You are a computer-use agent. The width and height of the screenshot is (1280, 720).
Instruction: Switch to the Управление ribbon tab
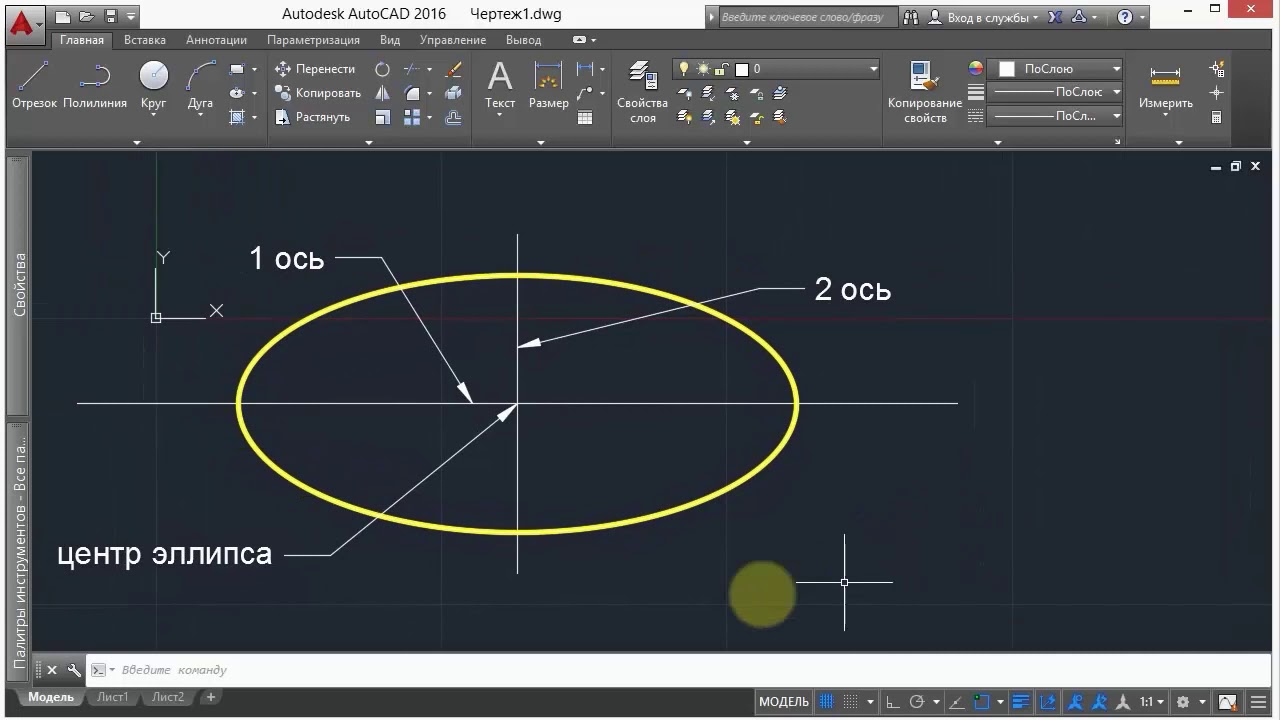click(452, 40)
